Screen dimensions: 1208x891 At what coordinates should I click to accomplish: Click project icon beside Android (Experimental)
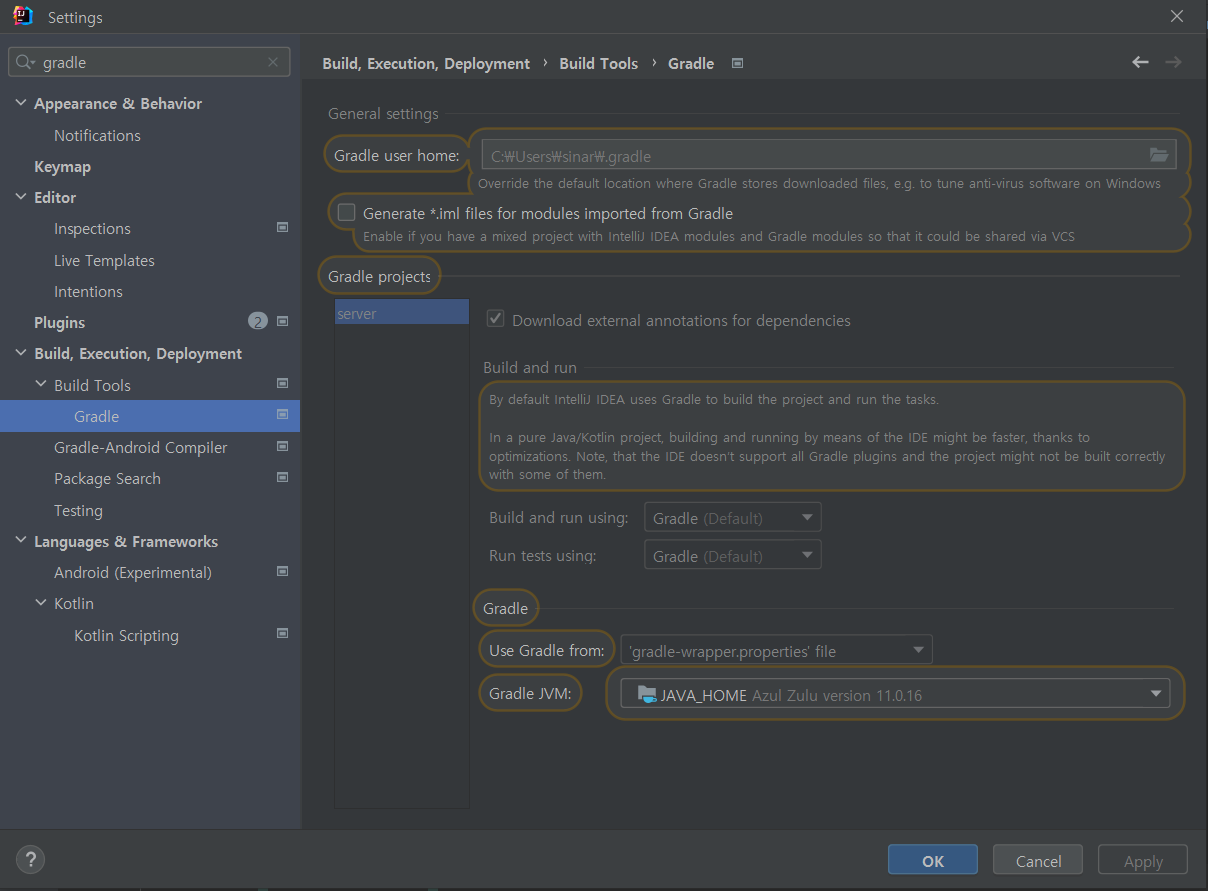[282, 572]
